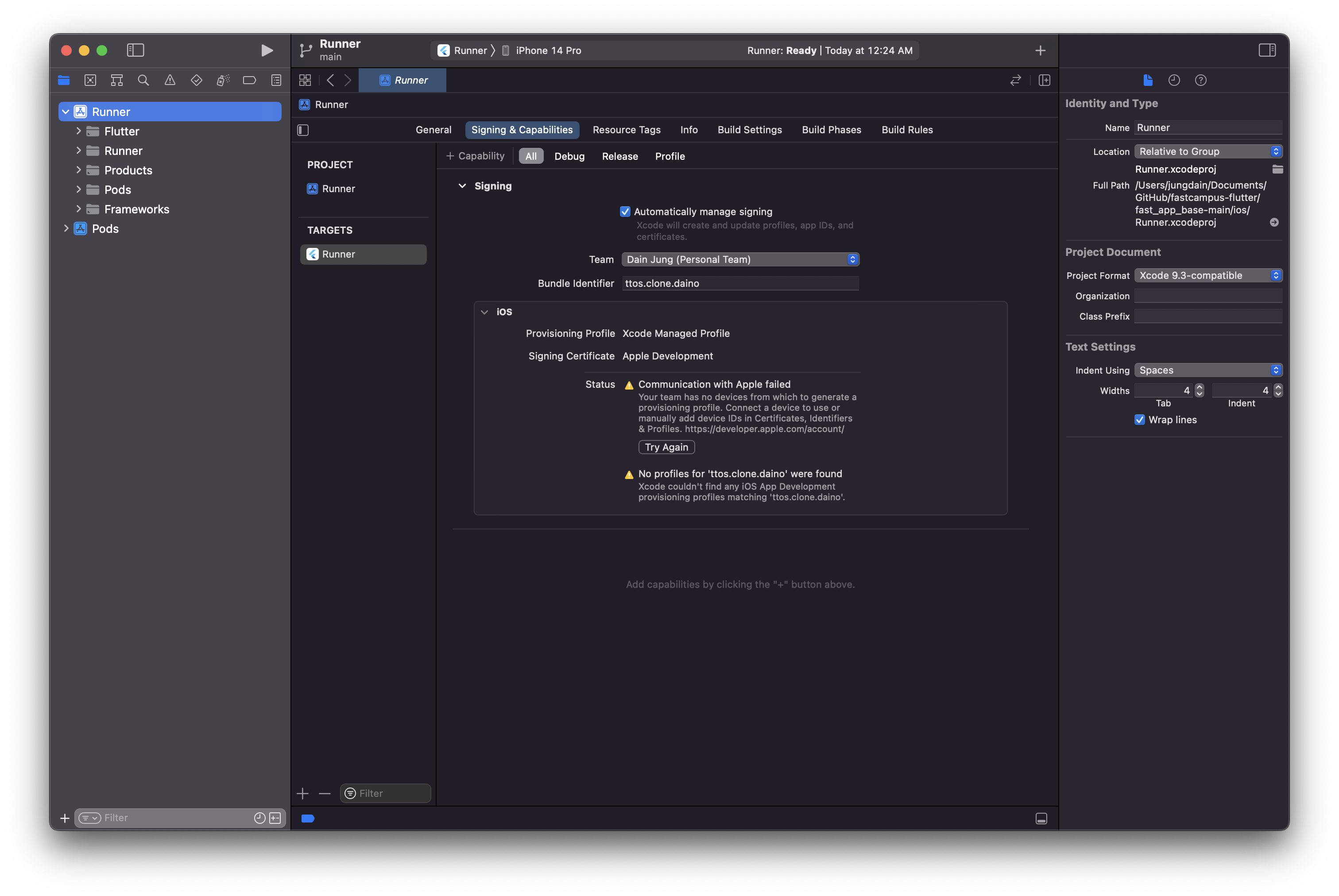Collapse the Runner project root
This screenshot has width=1339, height=896.
coord(66,112)
